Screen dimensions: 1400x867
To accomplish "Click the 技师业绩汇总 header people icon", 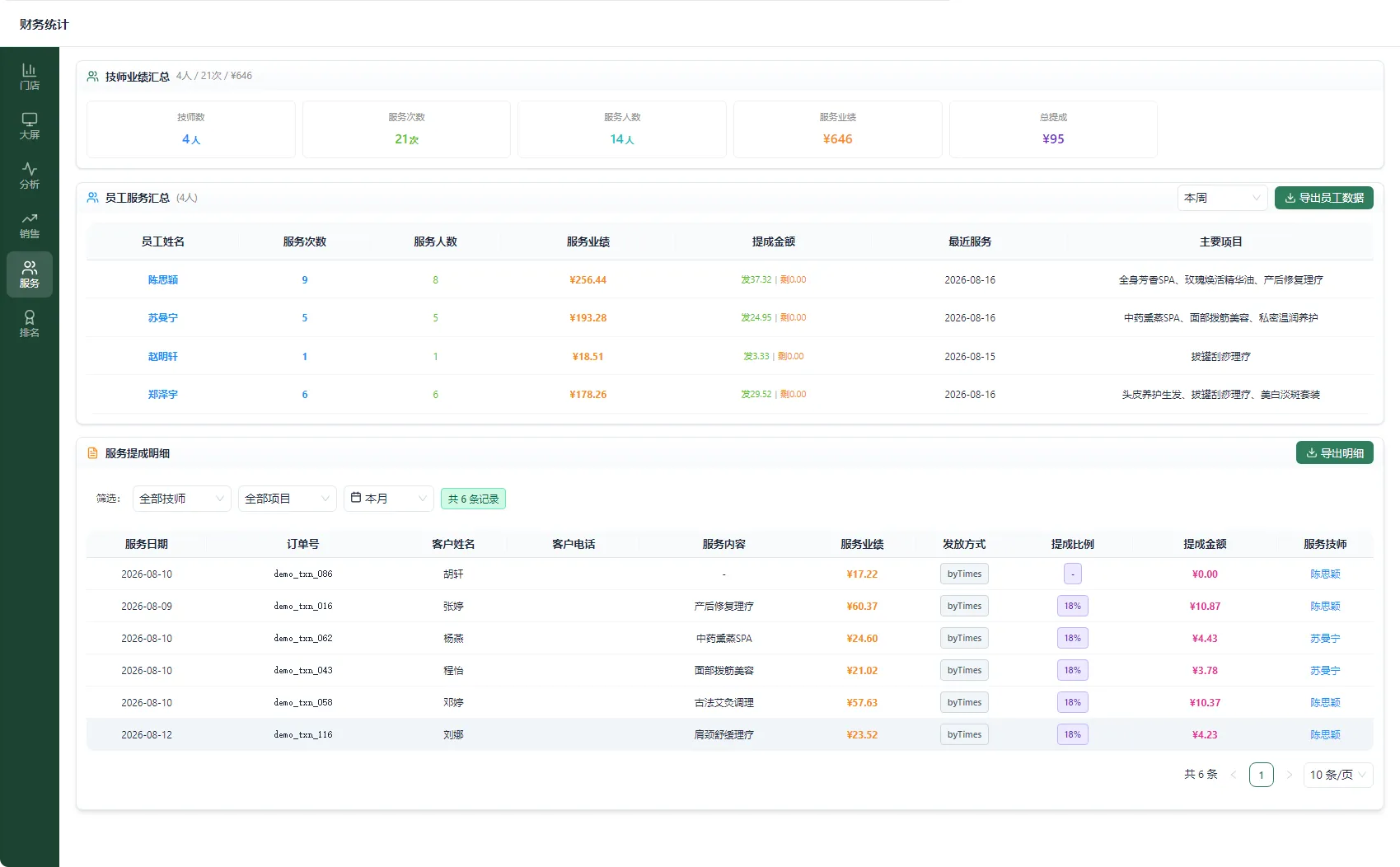I will [x=93, y=77].
